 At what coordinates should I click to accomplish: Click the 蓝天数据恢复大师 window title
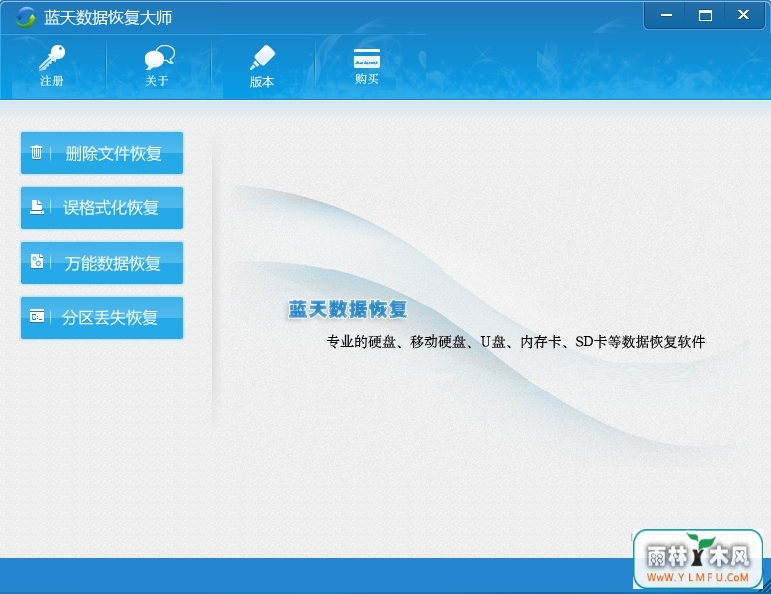point(108,18)
